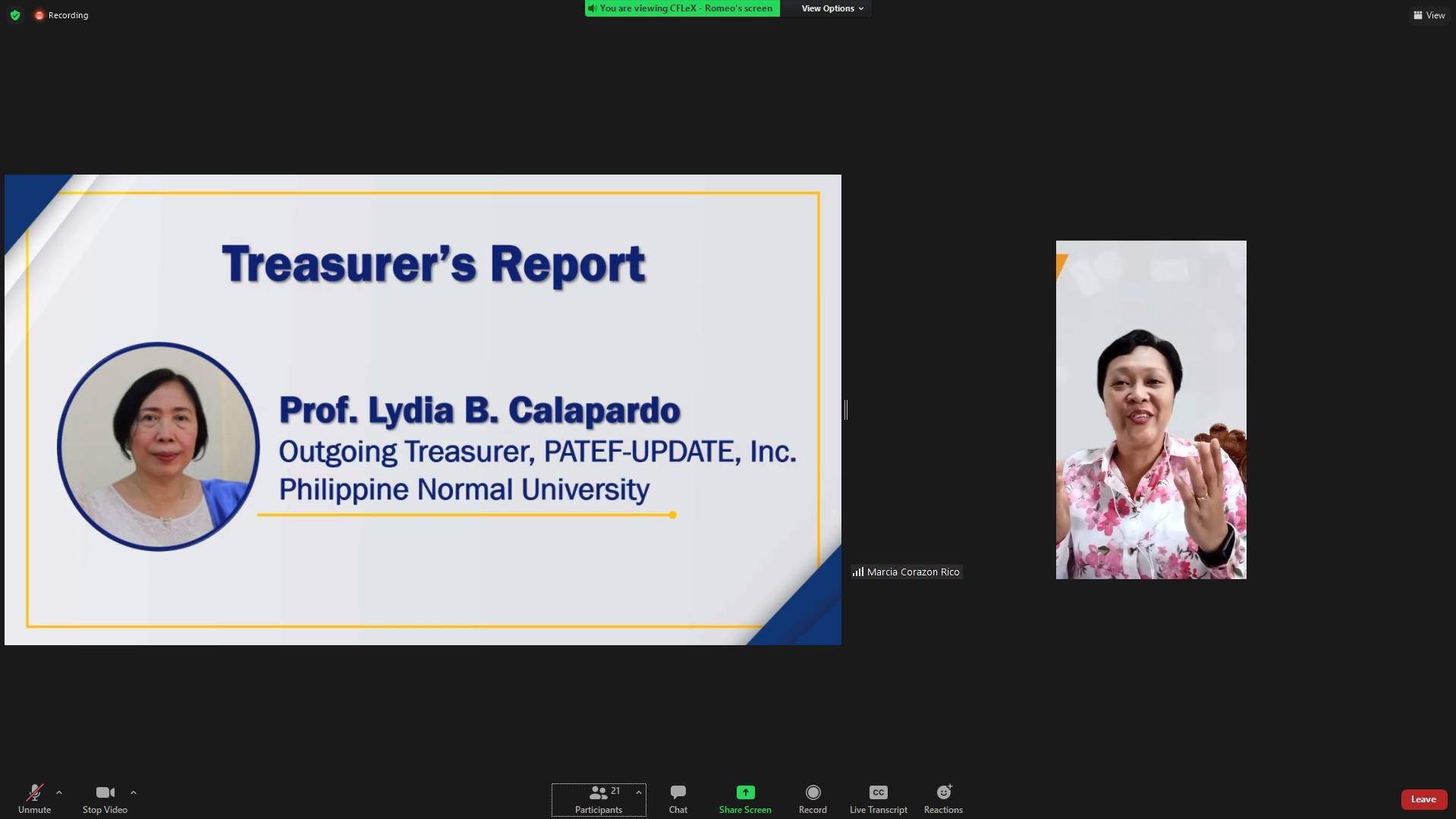Stop Video camera toggle
This screenshot has height=819, width=1456.
[105, 799]
